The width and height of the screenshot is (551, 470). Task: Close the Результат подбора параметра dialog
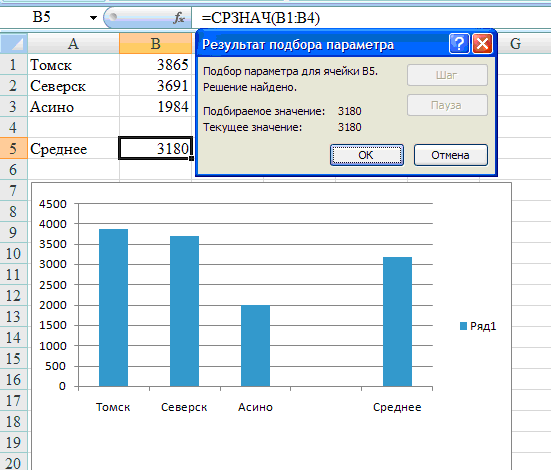pos(482,44)
